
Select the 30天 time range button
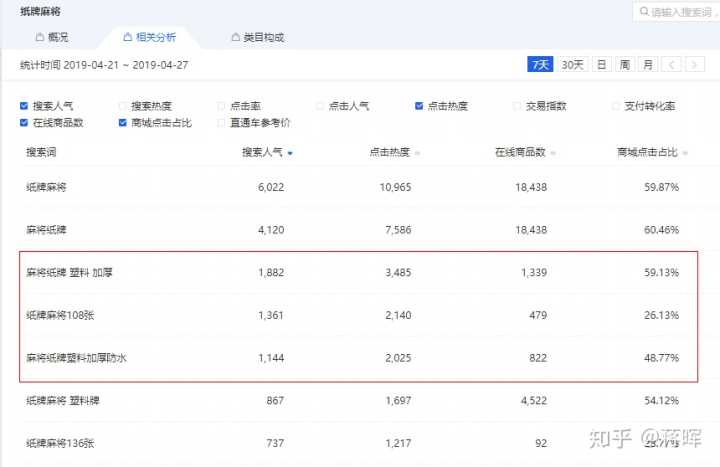572,65
